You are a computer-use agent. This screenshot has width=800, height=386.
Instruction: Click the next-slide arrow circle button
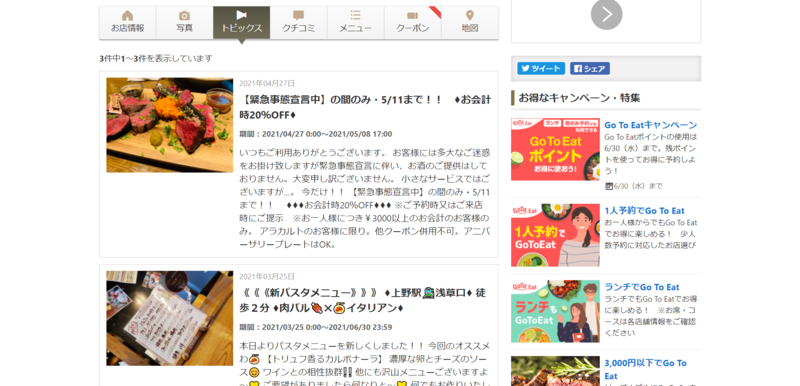tap(607, 14)
